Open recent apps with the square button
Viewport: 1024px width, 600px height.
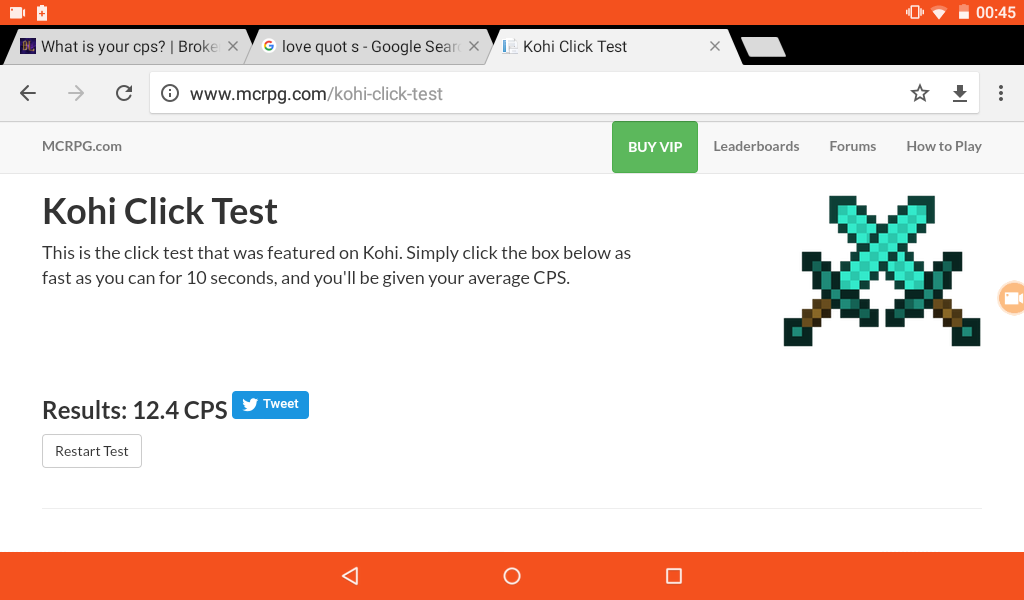click(x=673, y=576)
